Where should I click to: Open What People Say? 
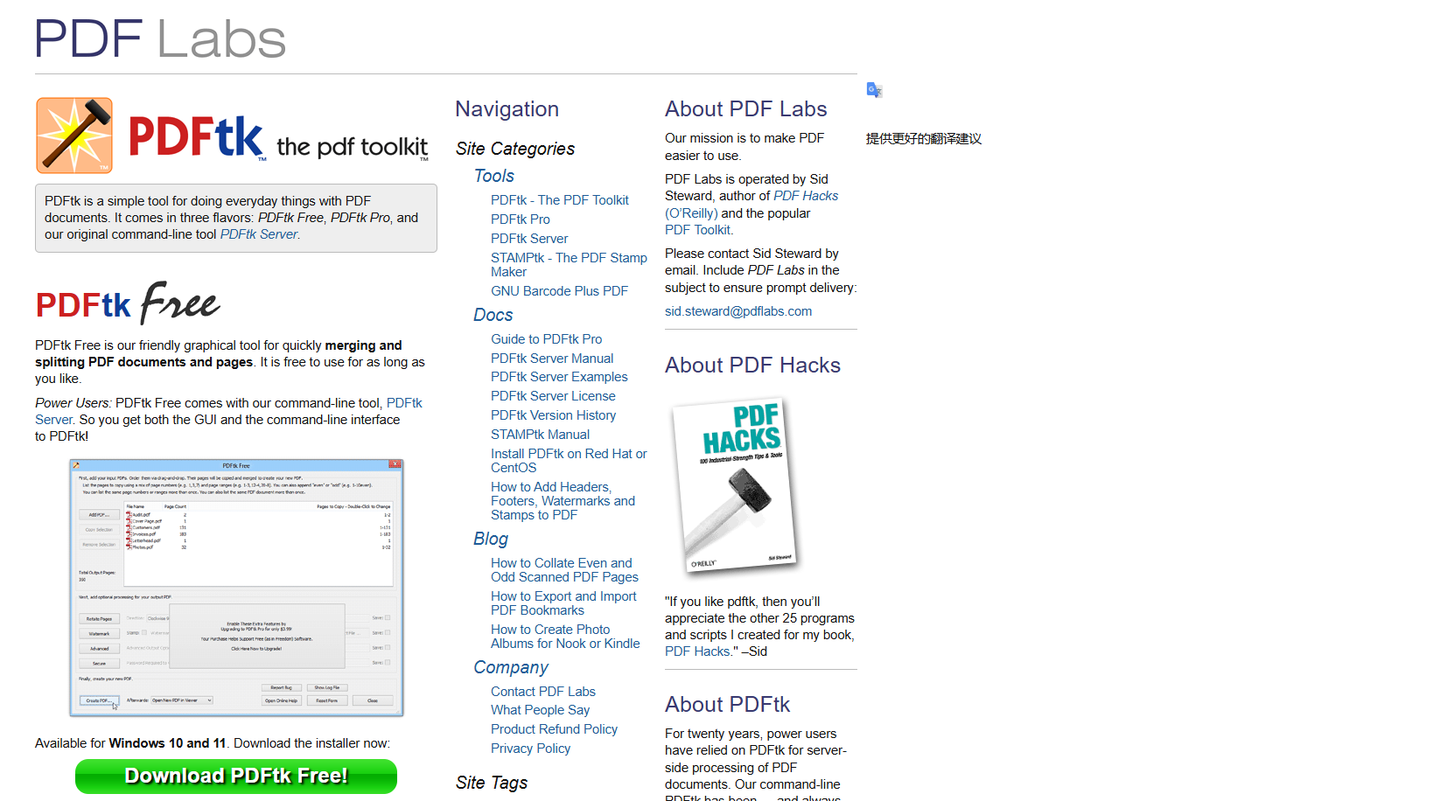(540, 710)
